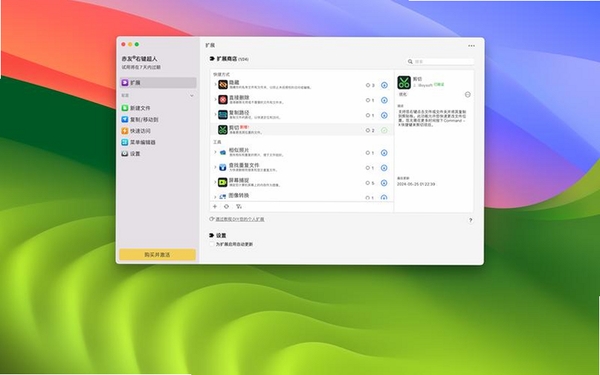This screenshot has width=600, height=375.
Task: Download the 复制路径 extension
Action: (x=384, y=115)
